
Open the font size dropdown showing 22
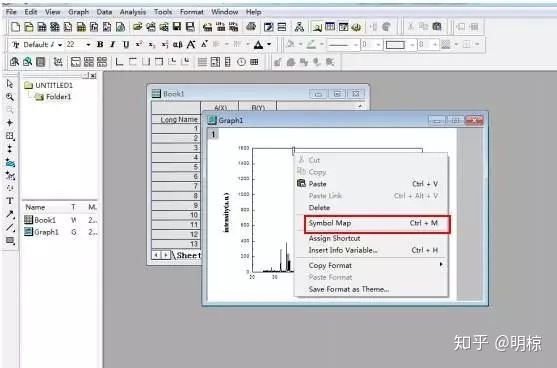tap(88, 45)
